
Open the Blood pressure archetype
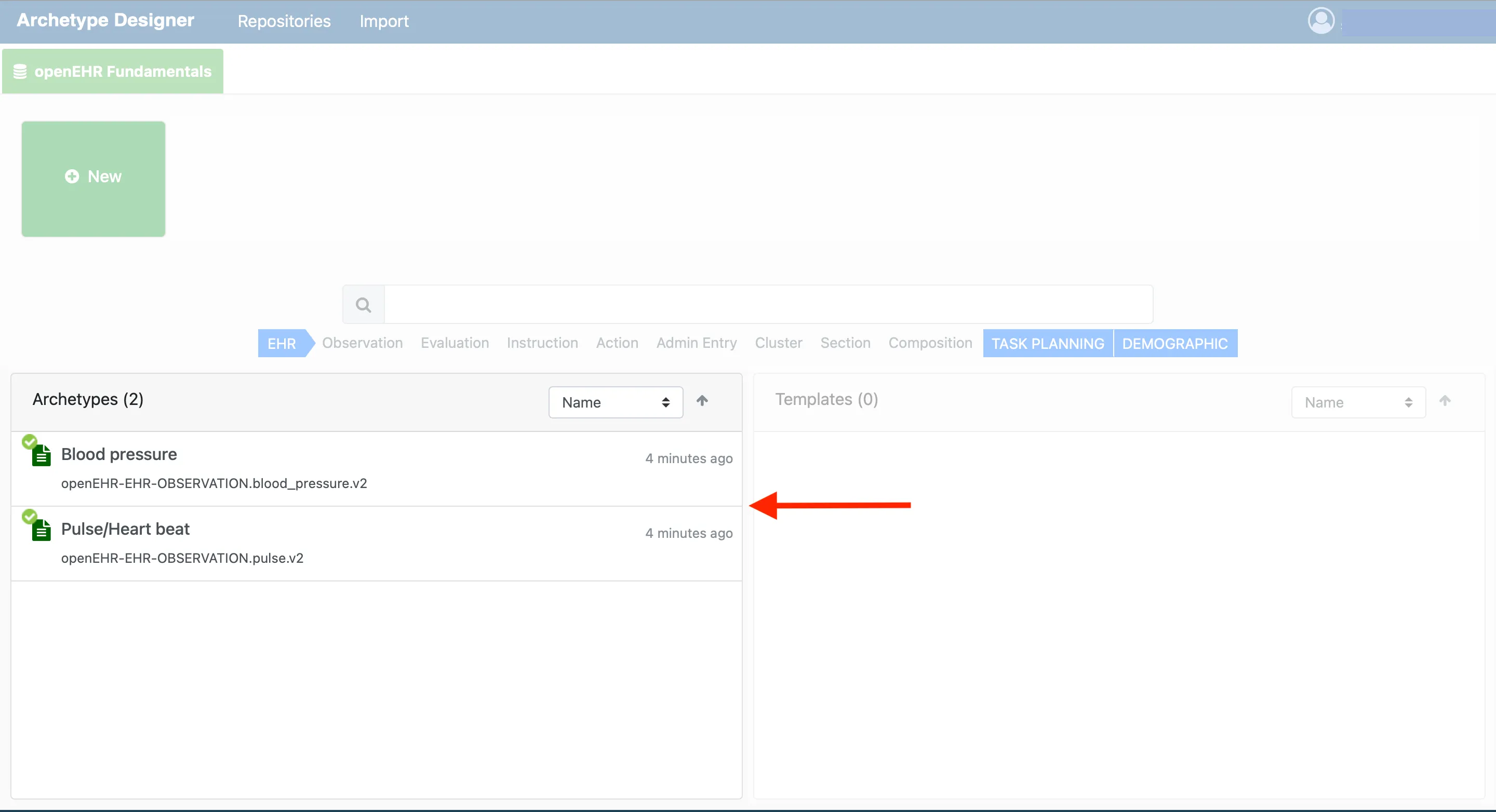click(119, 454)
